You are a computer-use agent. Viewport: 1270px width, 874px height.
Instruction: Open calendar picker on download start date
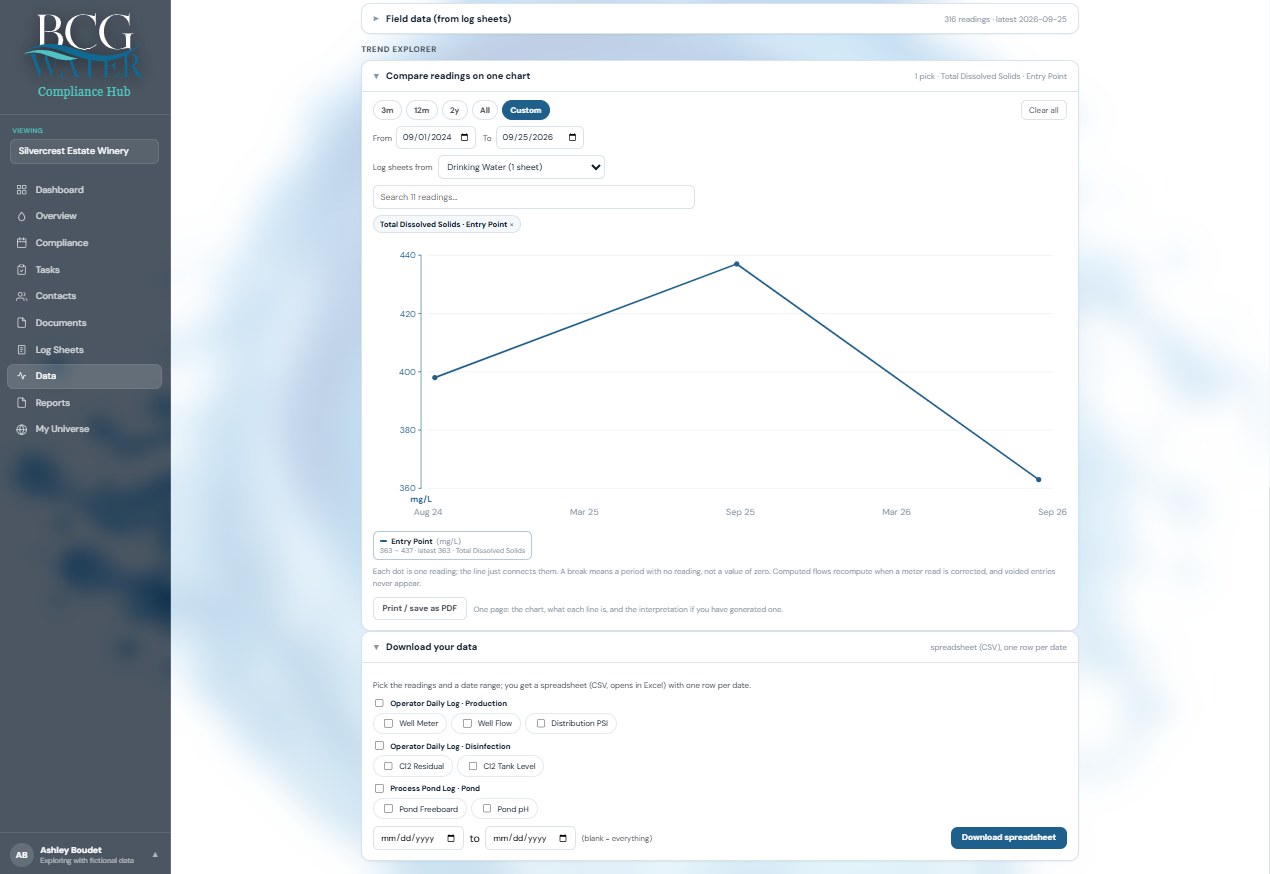(x=452, y=838)
